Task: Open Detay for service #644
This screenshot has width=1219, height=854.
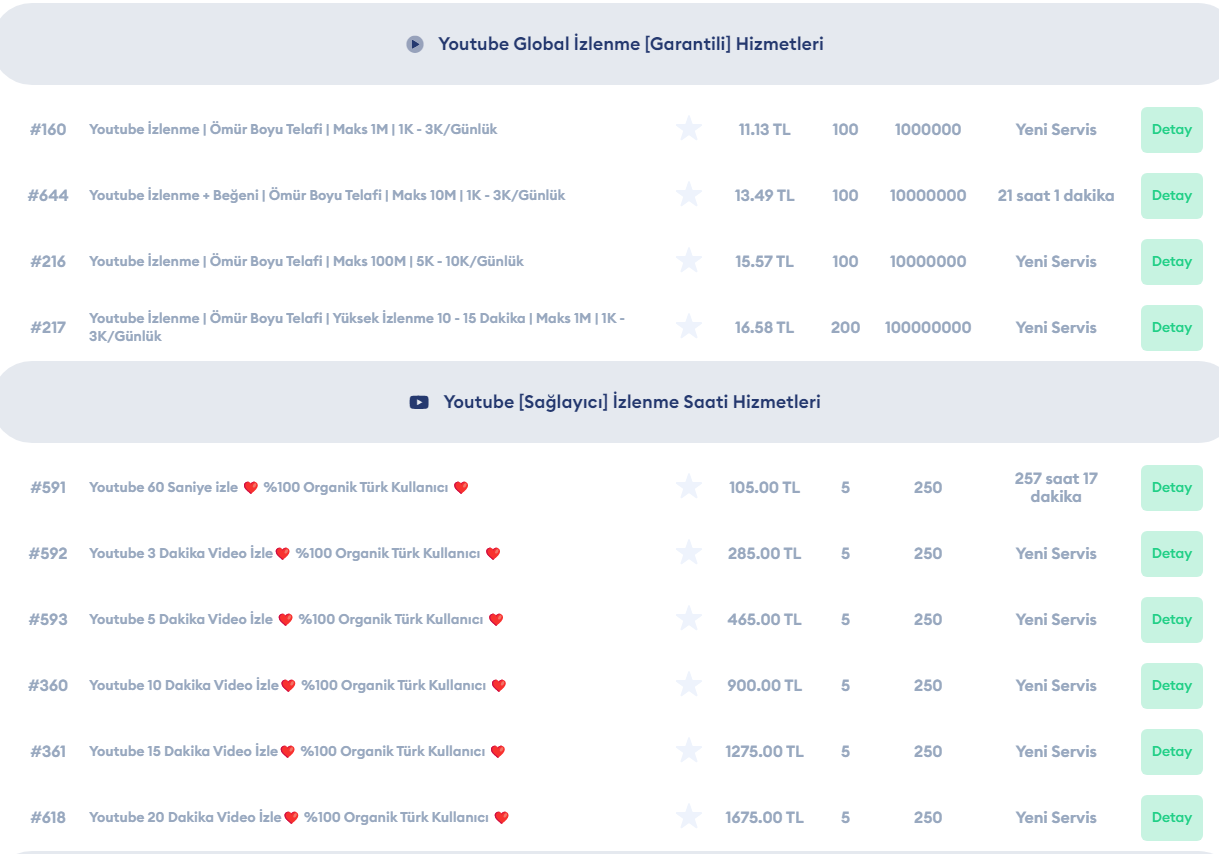Action: pyautogui.click(x=1171, y=196)
